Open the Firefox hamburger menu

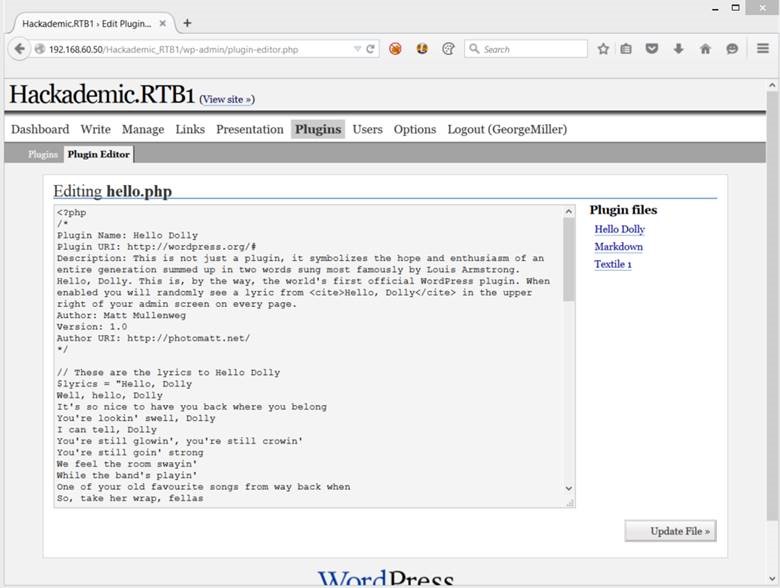(x=763, y=48)
